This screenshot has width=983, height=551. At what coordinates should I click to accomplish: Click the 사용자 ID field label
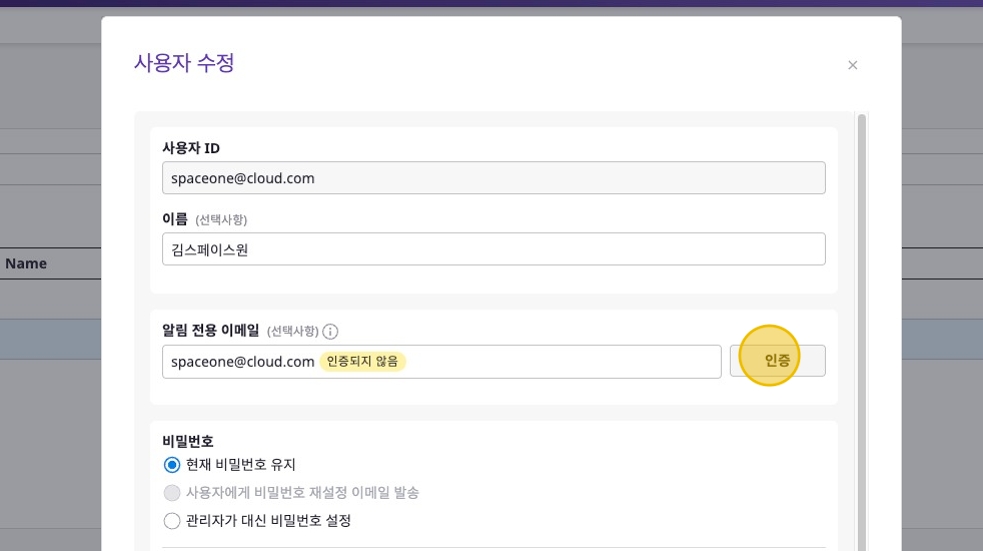click(x=191, y=148)
